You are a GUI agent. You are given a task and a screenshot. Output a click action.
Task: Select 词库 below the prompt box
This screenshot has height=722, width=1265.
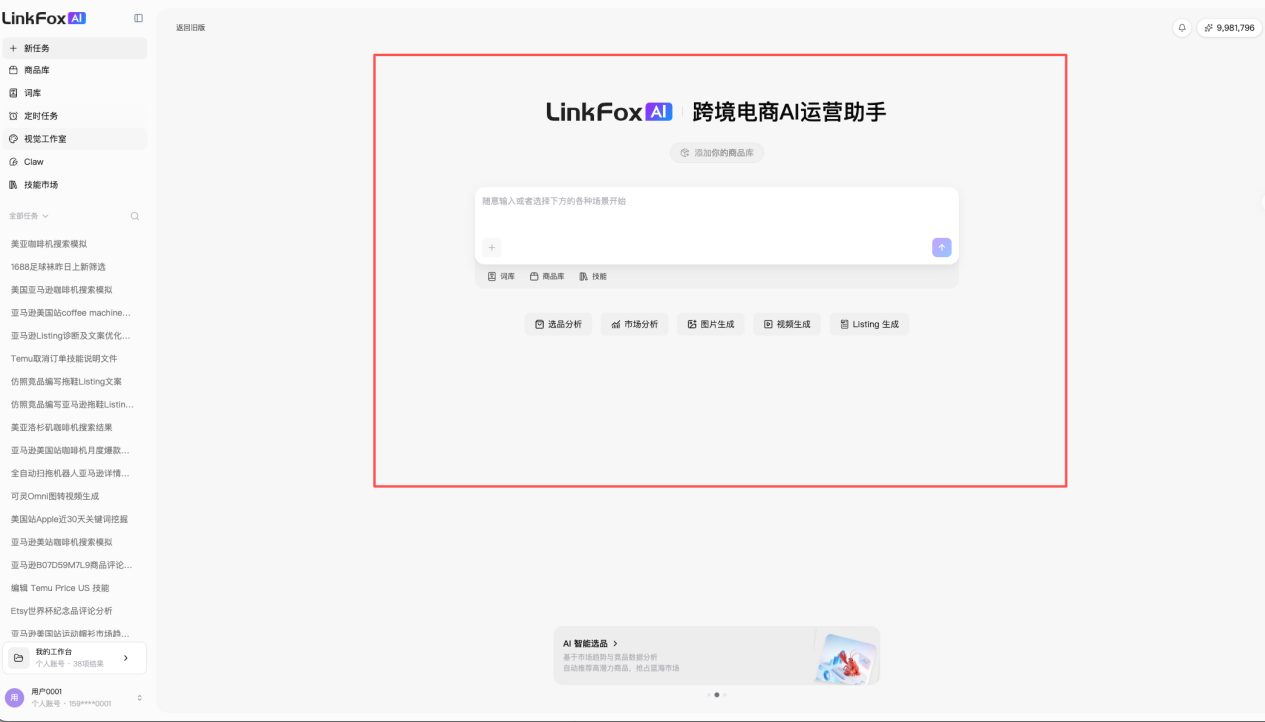(502, 276)
